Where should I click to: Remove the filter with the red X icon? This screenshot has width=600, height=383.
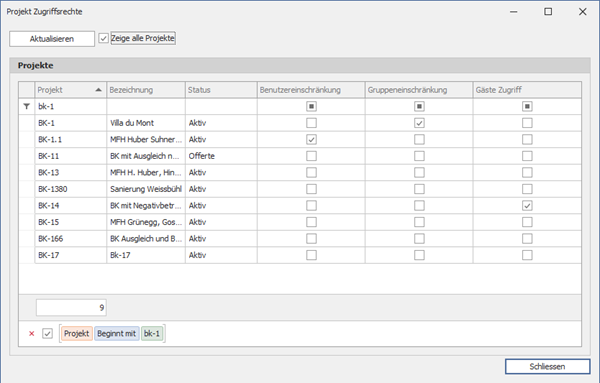pos(32,334)
